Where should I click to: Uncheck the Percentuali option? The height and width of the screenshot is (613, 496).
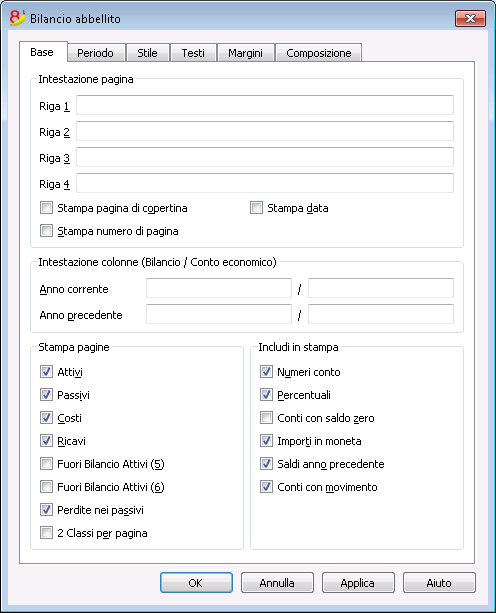click(x=267, y=394)
